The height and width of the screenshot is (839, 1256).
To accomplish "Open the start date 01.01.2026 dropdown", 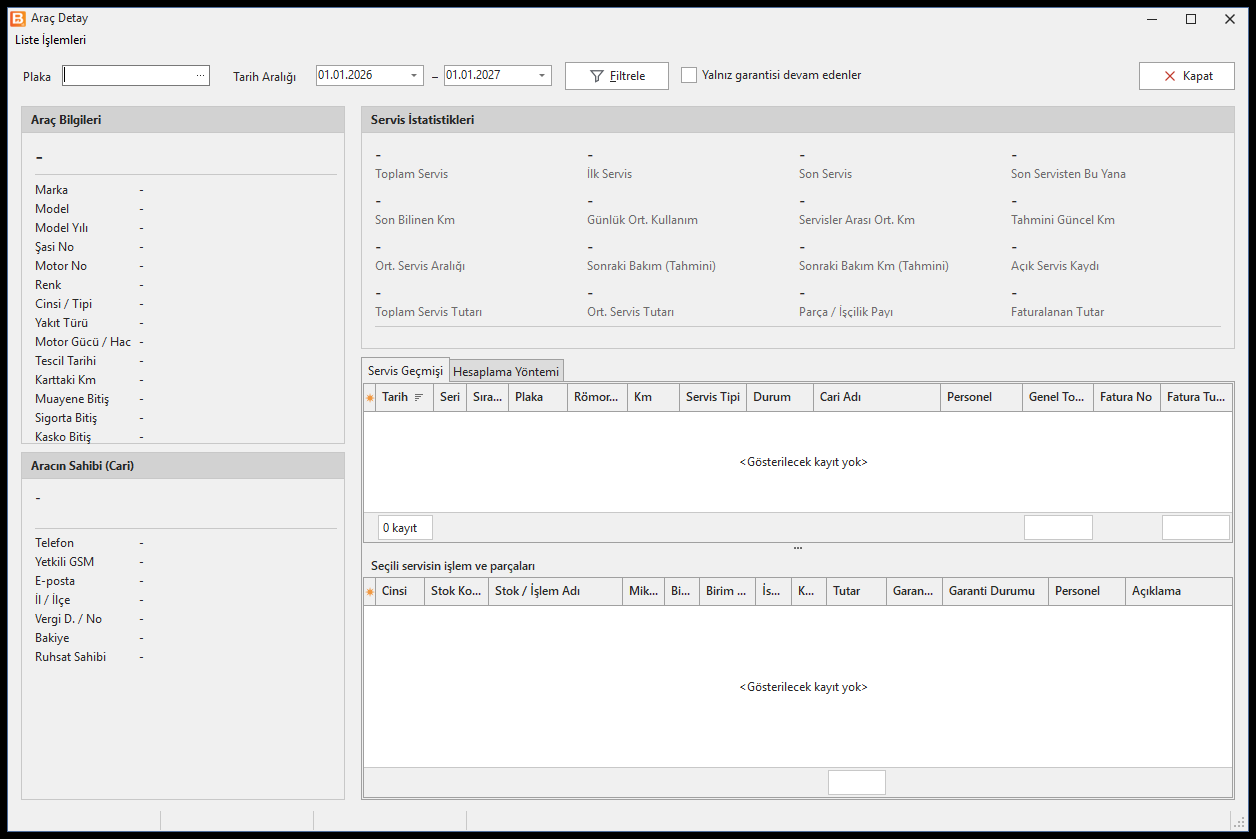I will click(x=415, y=75).
